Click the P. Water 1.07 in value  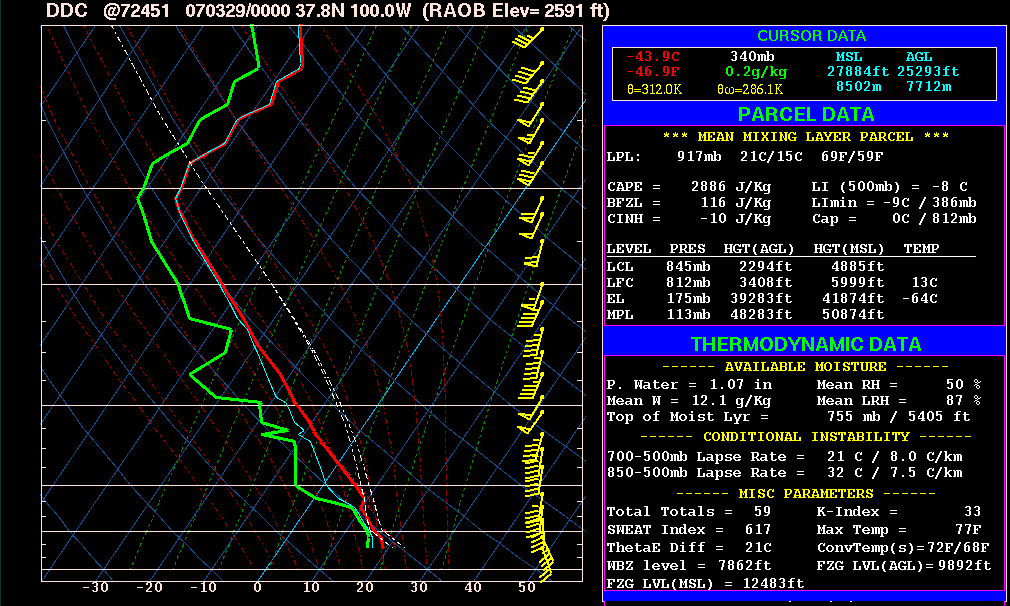(x=741, y=384)
